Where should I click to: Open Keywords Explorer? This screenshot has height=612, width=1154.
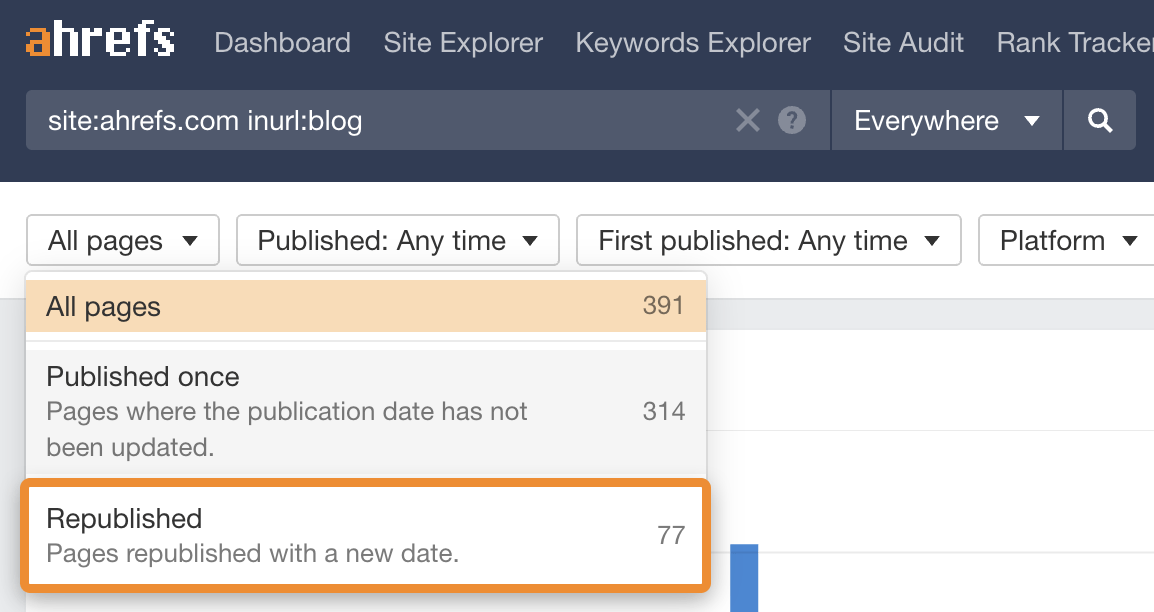click(693, 43)
